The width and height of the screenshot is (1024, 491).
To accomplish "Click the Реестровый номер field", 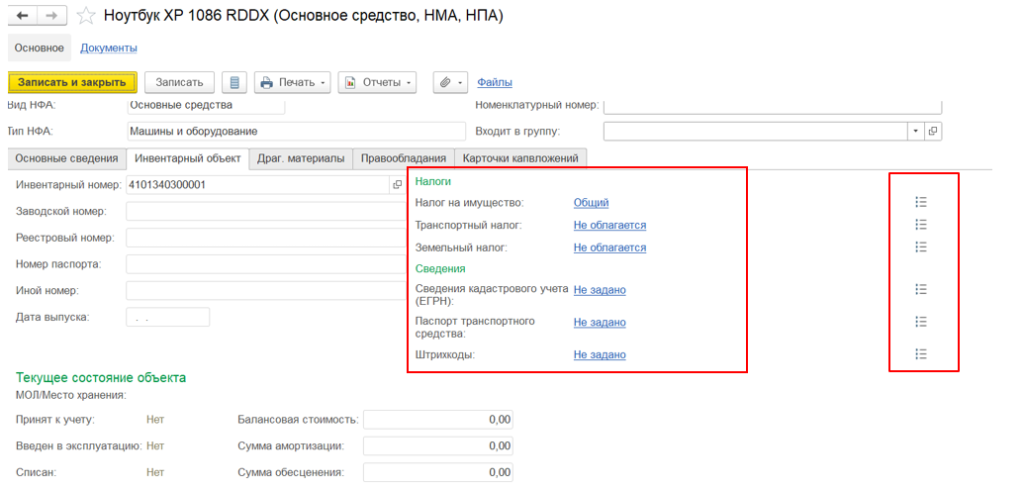I will (x=266, y=238).
